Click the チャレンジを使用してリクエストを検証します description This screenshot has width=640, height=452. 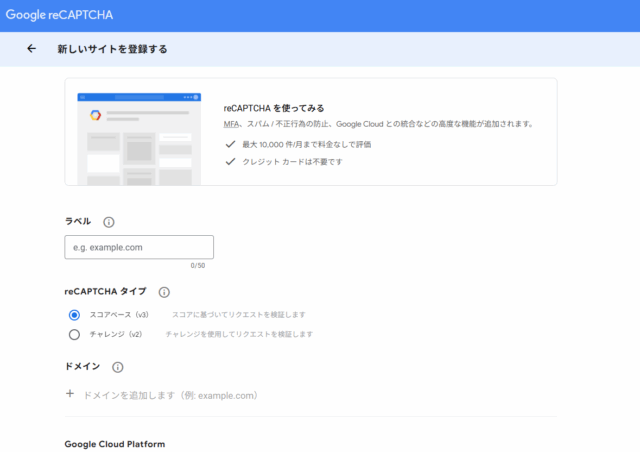[239, 334]
